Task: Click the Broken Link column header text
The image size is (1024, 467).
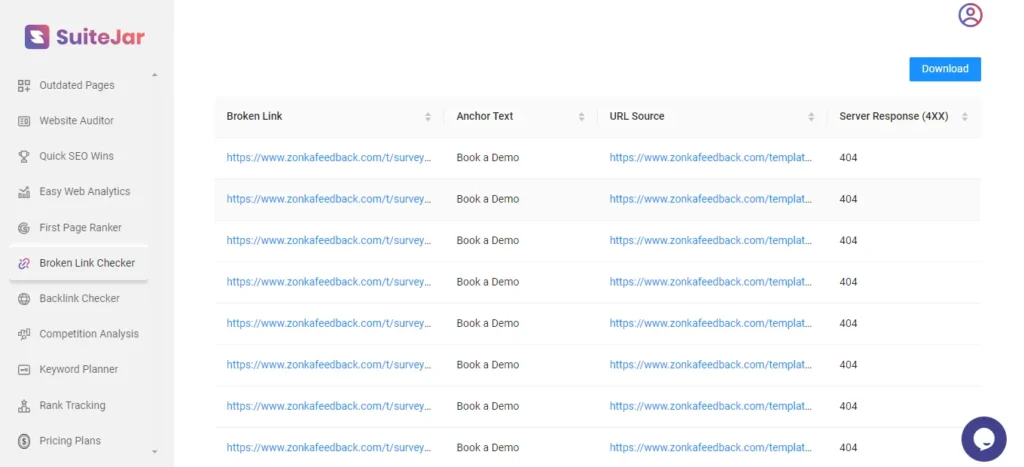Action: click(254, 116)
